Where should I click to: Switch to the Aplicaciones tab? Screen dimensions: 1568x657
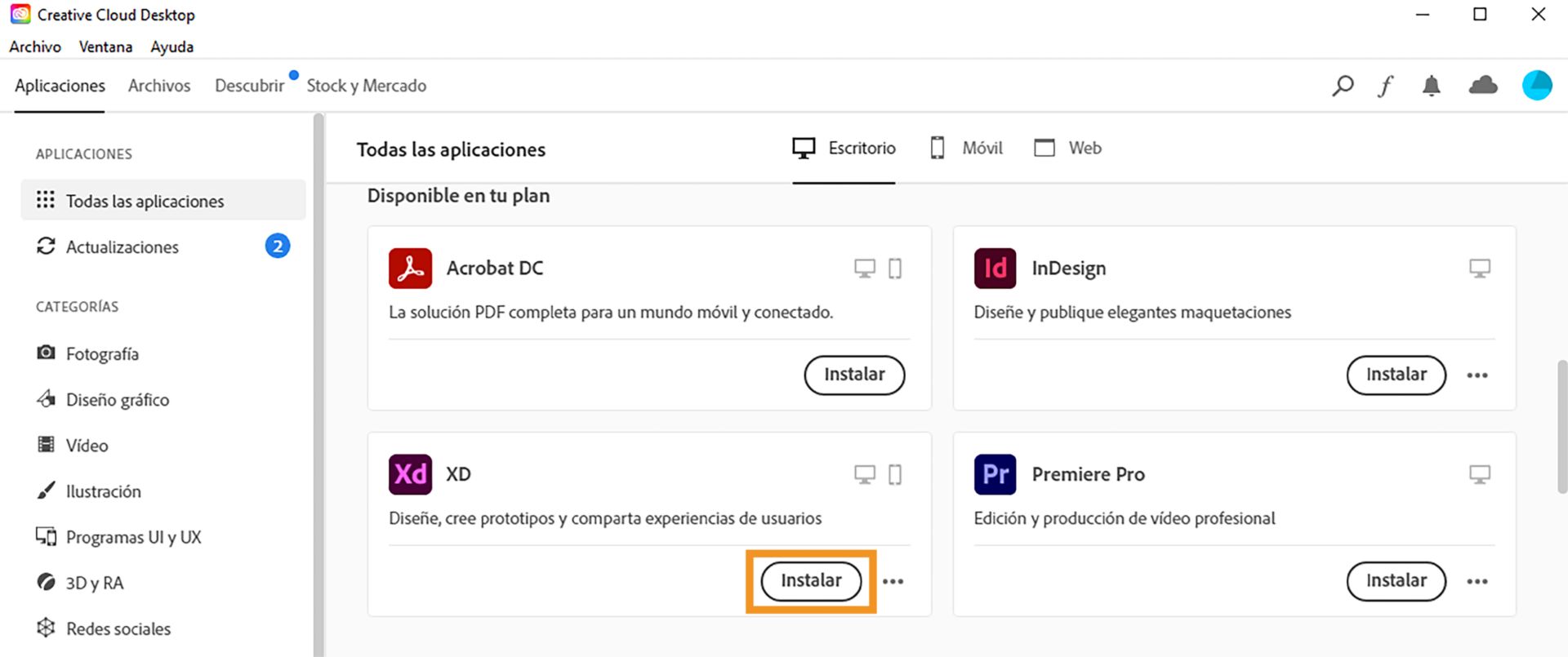pyautogui.click(x=60, y=86)
